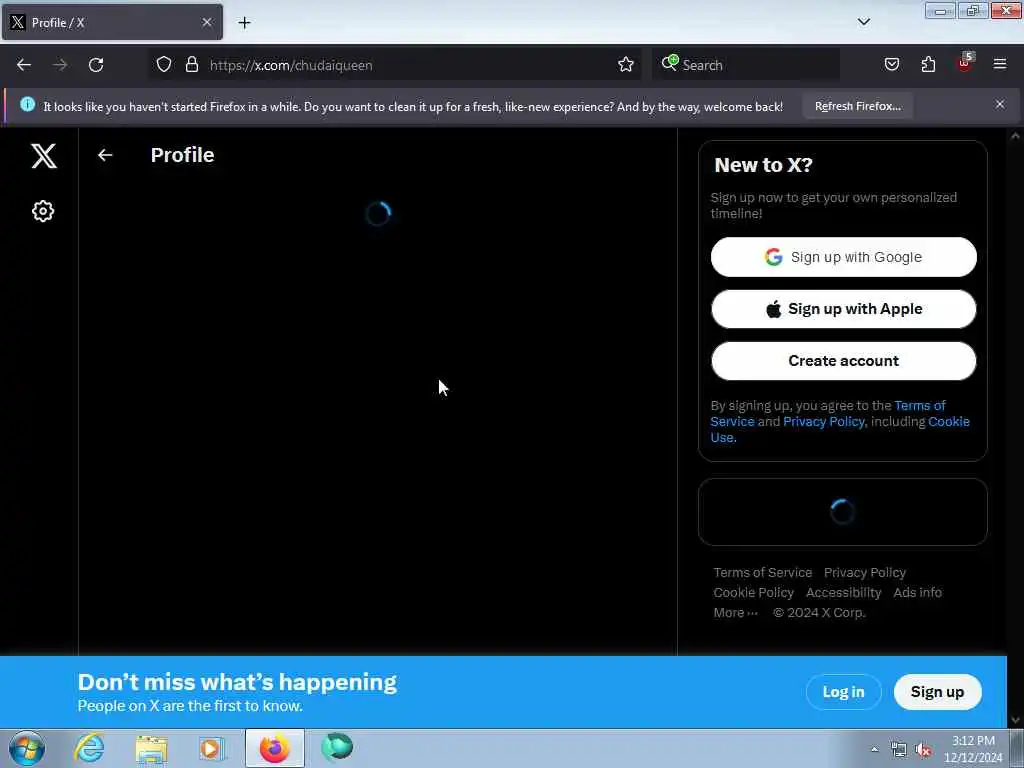This screenshot has height=768, width=1024.
Task: Open Privacy Policy link in signup text
Action: 824,421
